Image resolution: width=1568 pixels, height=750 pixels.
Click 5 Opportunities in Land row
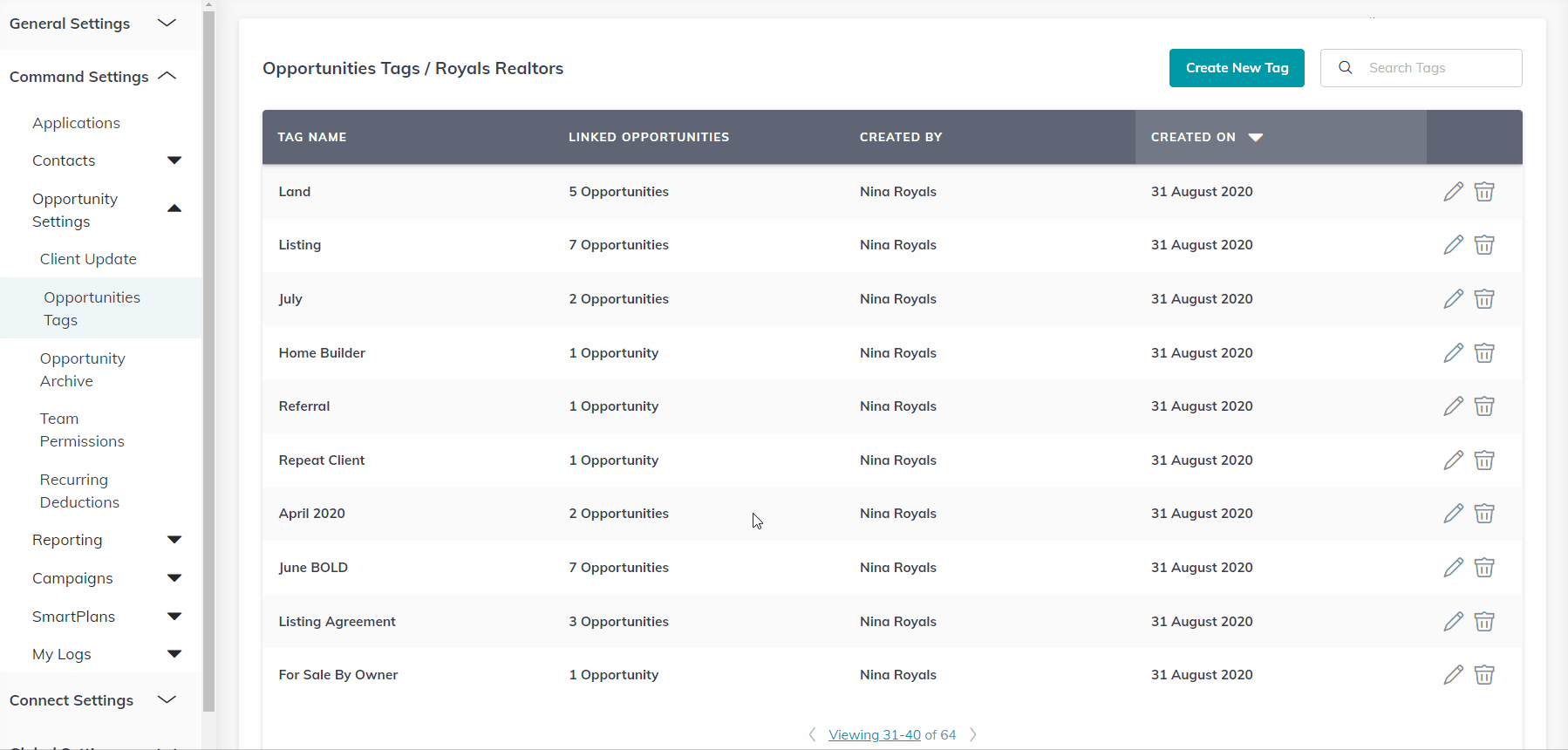point(619,192)
